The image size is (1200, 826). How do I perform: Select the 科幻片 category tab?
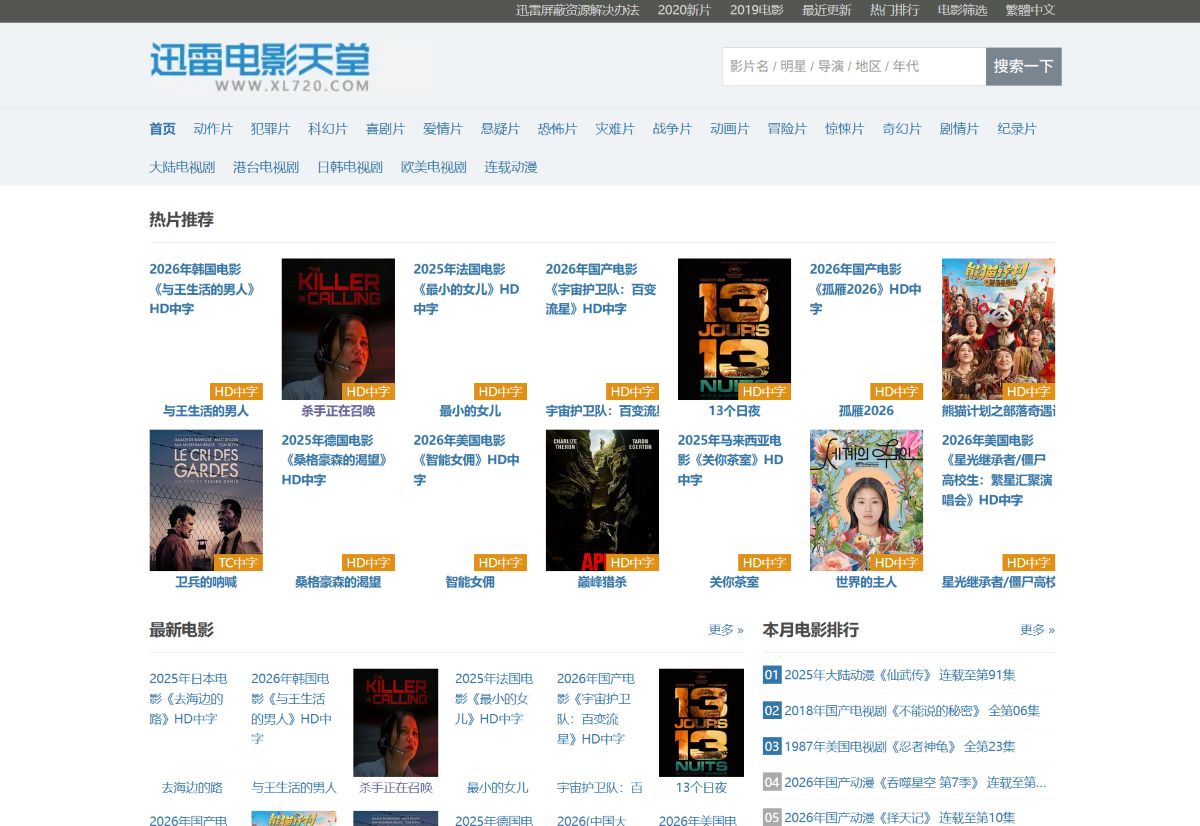click(x=328, y=129)
